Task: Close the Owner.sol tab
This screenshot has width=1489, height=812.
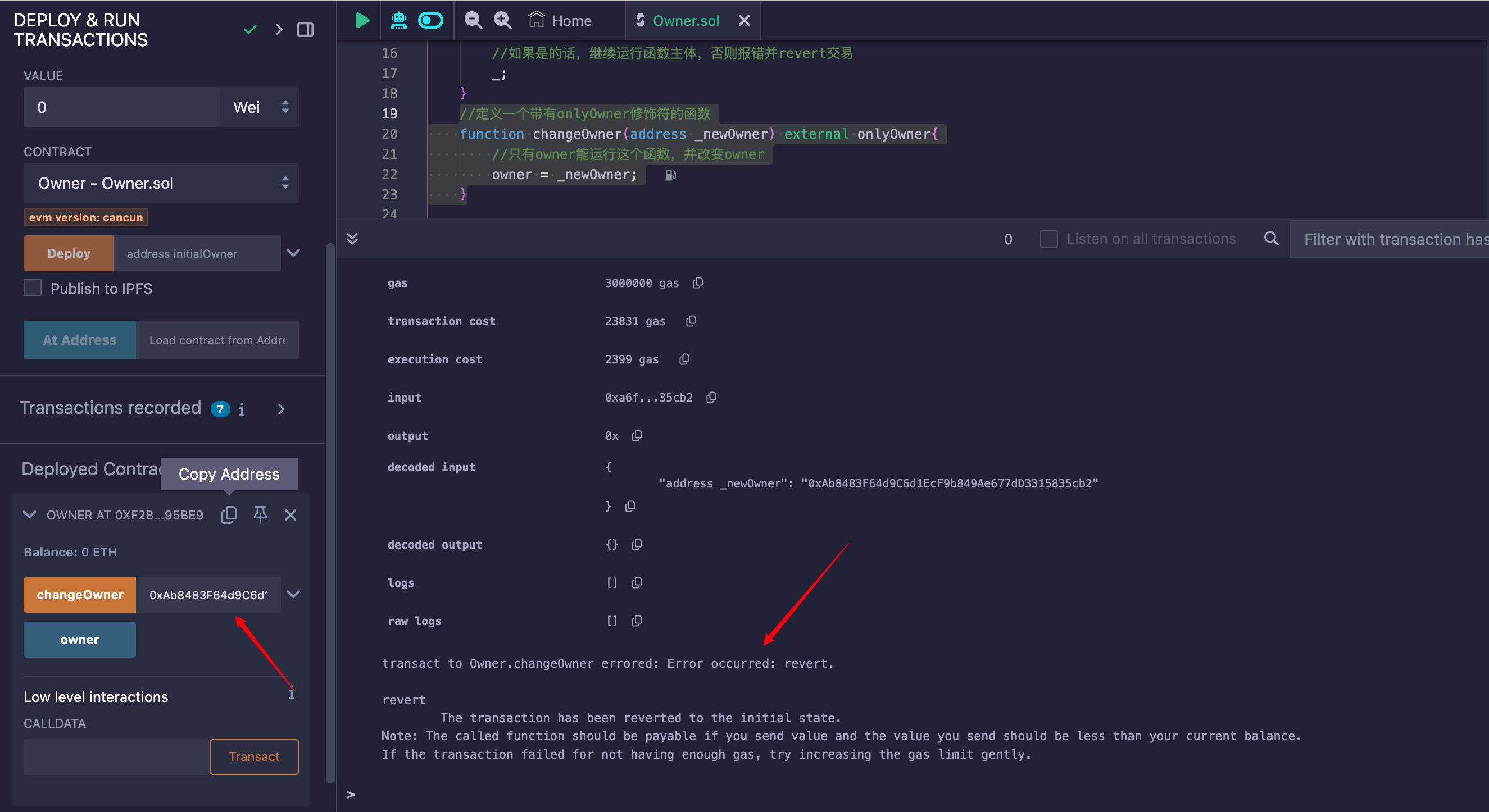Action: [x=744, y=21]
